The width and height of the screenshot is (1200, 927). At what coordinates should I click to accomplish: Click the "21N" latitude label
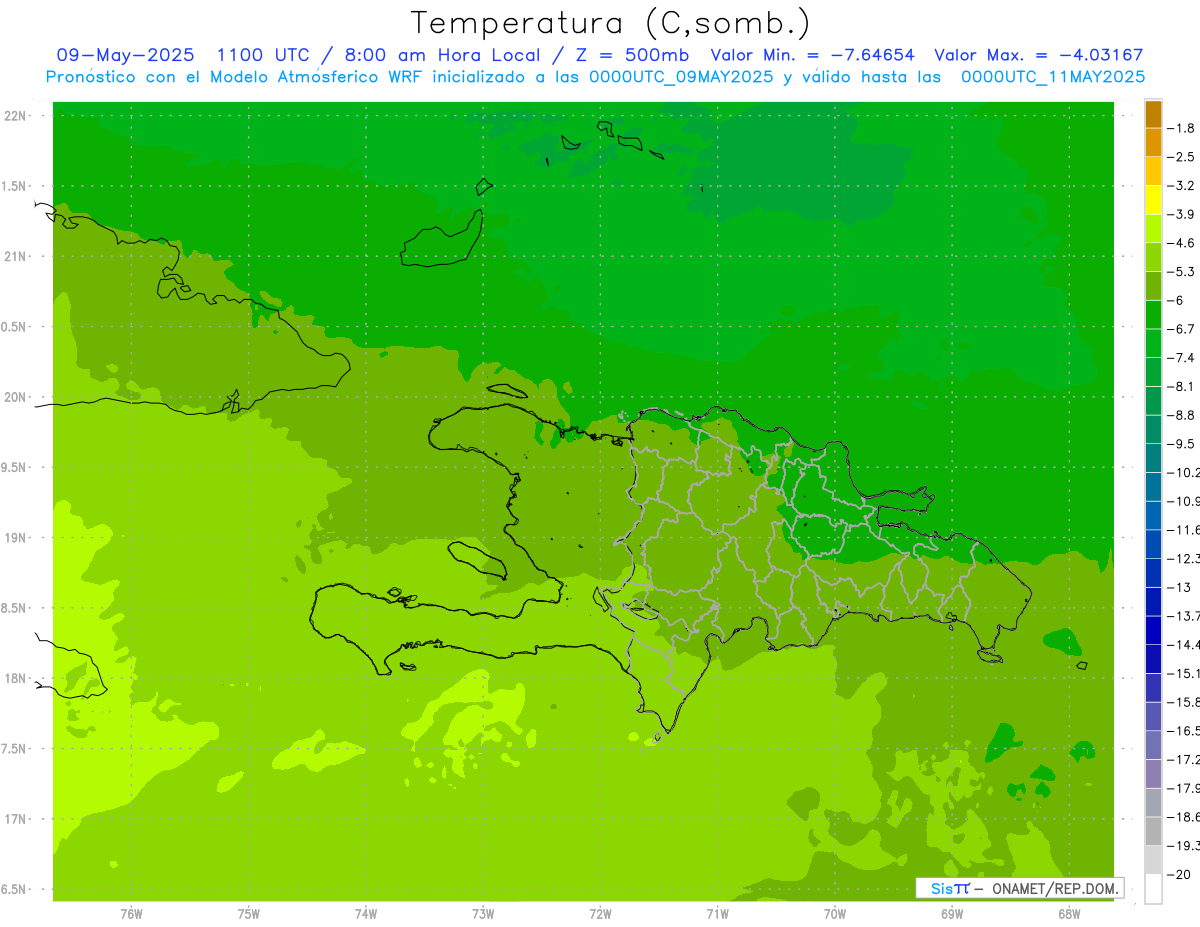coord(15,256)
